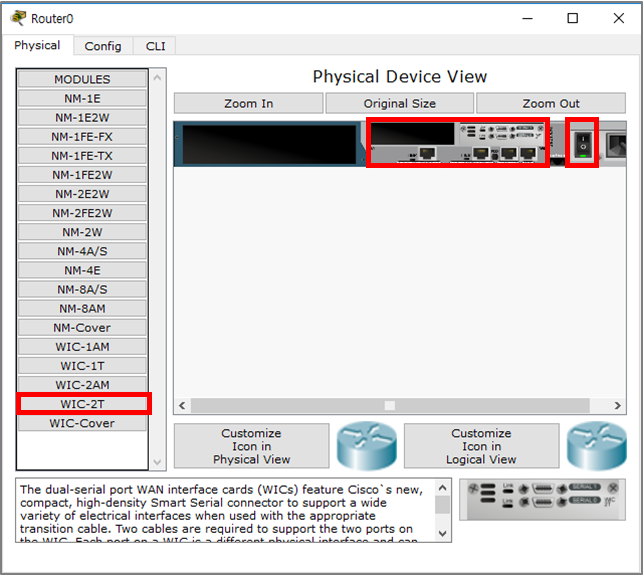Select the Physical tab
Image resolution: width=643 pixels, height=576 pixels.
pyautogui.click(x=37, y=45)
